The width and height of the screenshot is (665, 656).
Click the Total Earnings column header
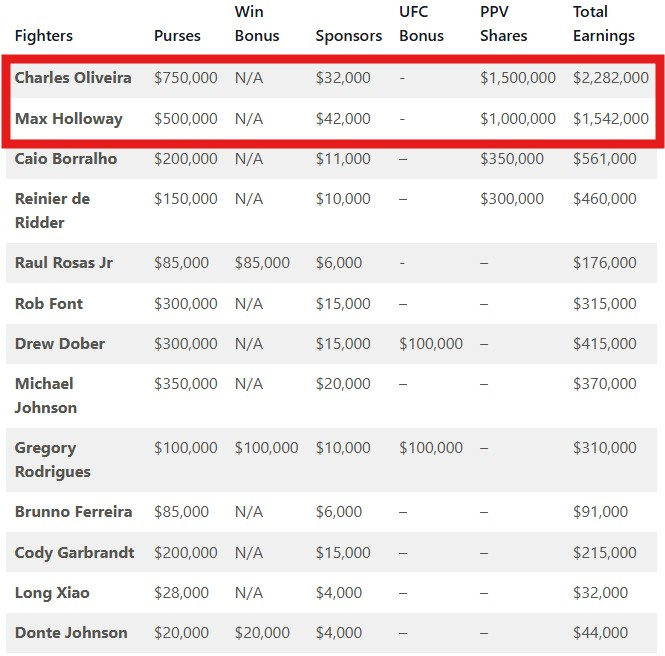(x=603, y=24)
